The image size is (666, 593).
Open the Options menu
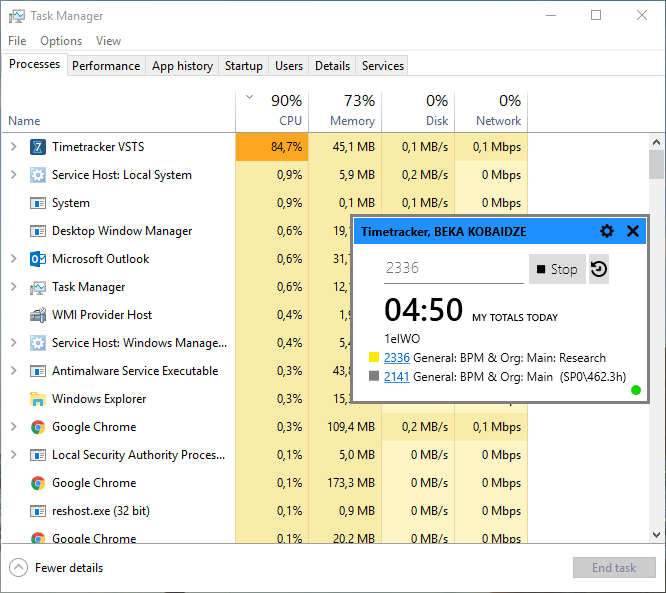pyautogui.click(x=61, y=41)
